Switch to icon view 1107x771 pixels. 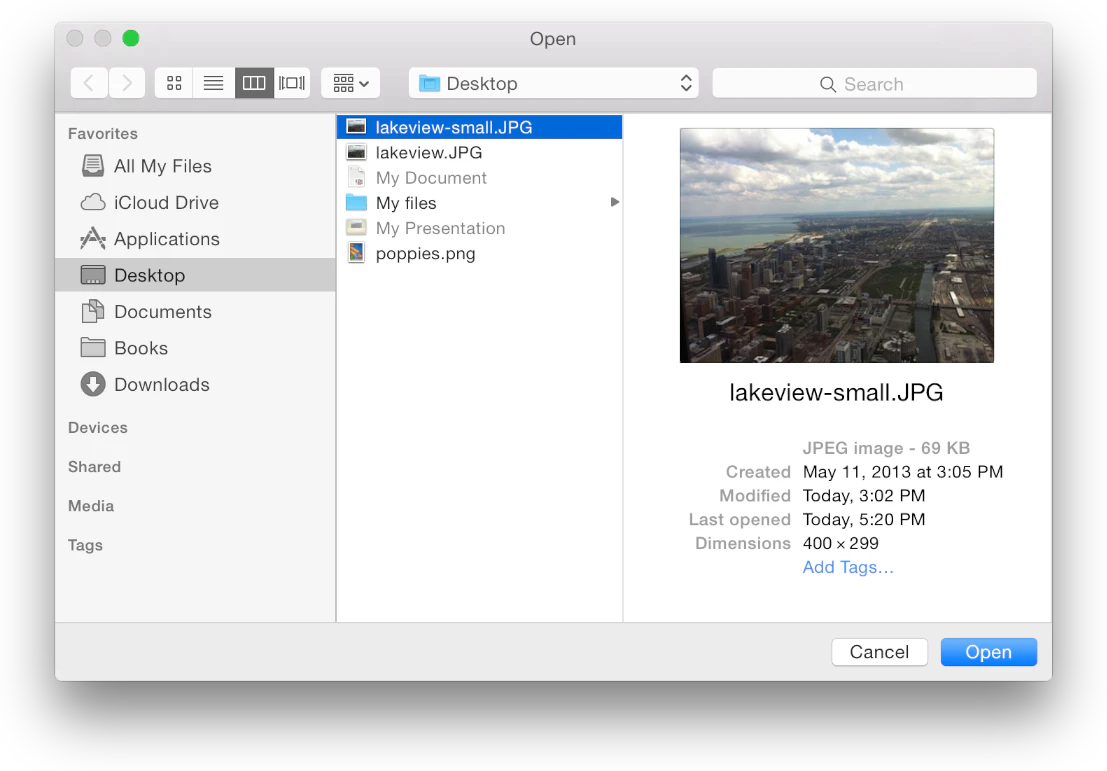(x=174, y=83)
